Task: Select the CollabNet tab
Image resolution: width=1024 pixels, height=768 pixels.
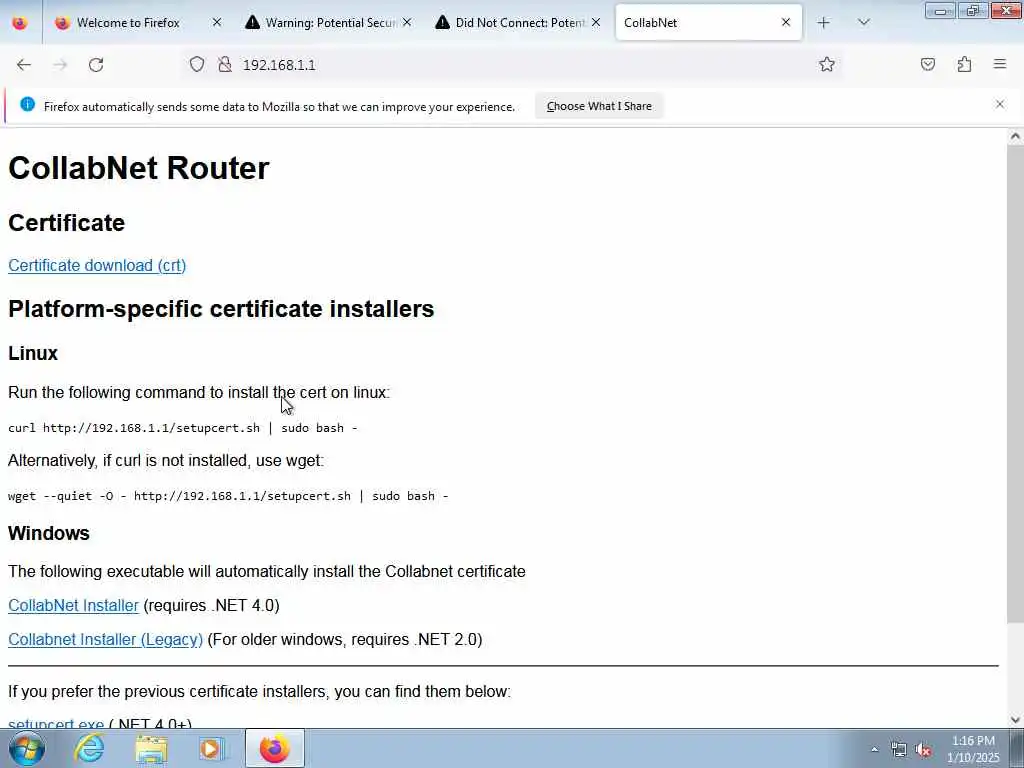Action: [709, 22]
